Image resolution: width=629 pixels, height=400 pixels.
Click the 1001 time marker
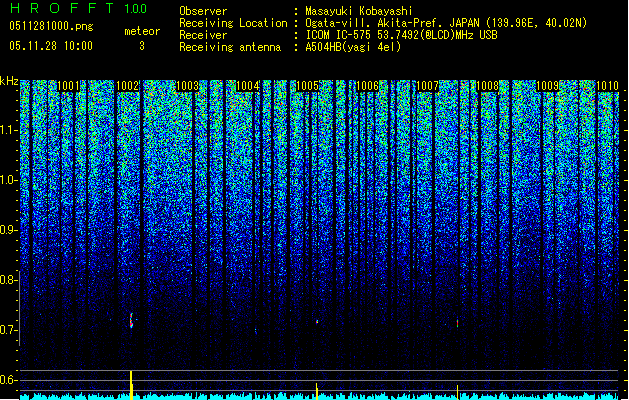pyautogui.click(x=68, y=86)
